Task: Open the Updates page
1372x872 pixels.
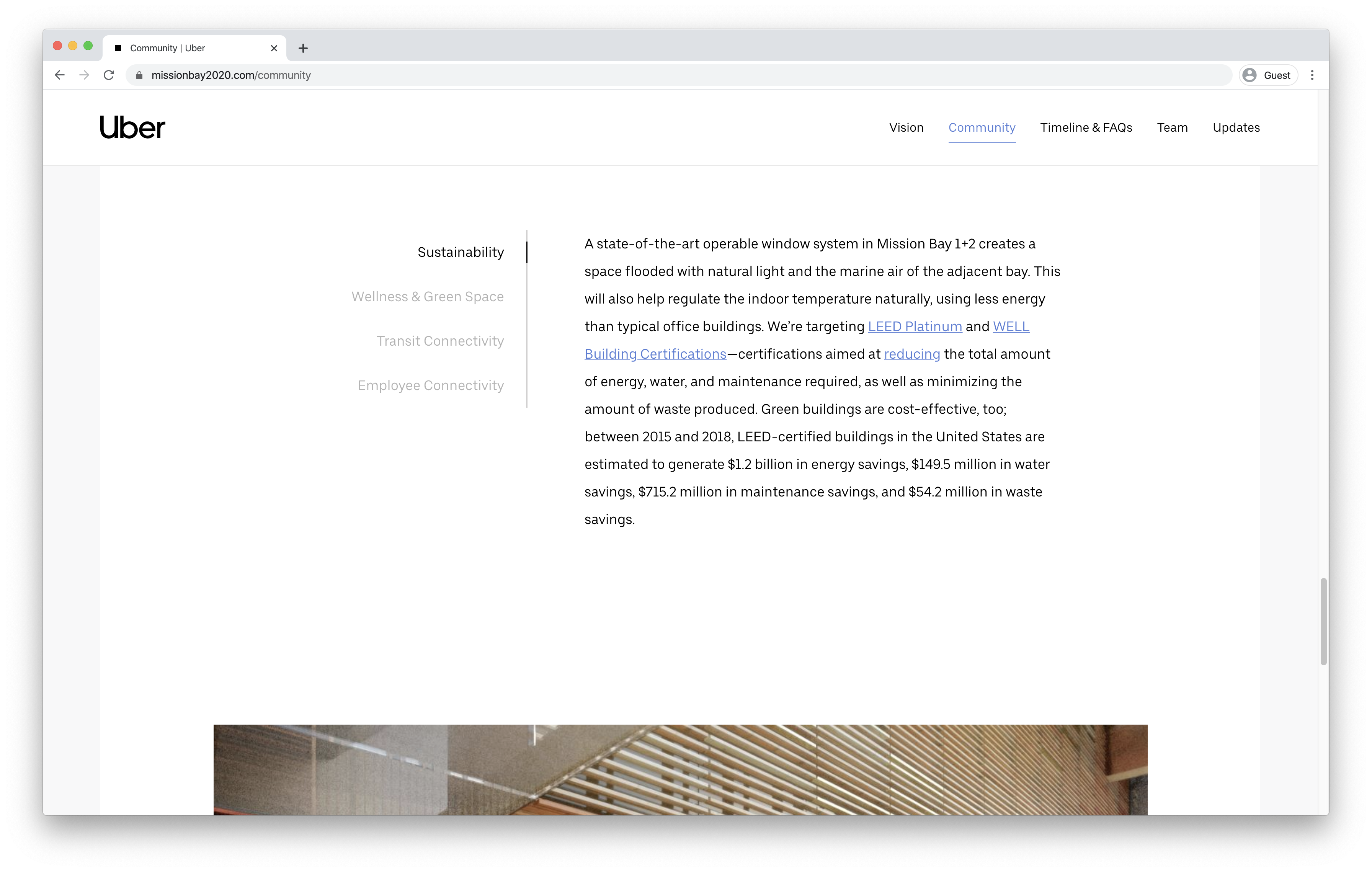Action: point(1236,127)
